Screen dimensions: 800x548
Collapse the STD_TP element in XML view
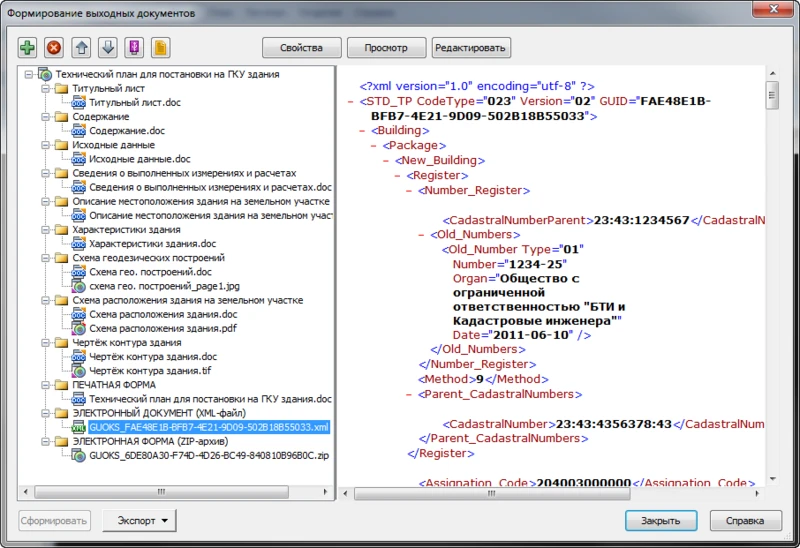coord(348,101)
